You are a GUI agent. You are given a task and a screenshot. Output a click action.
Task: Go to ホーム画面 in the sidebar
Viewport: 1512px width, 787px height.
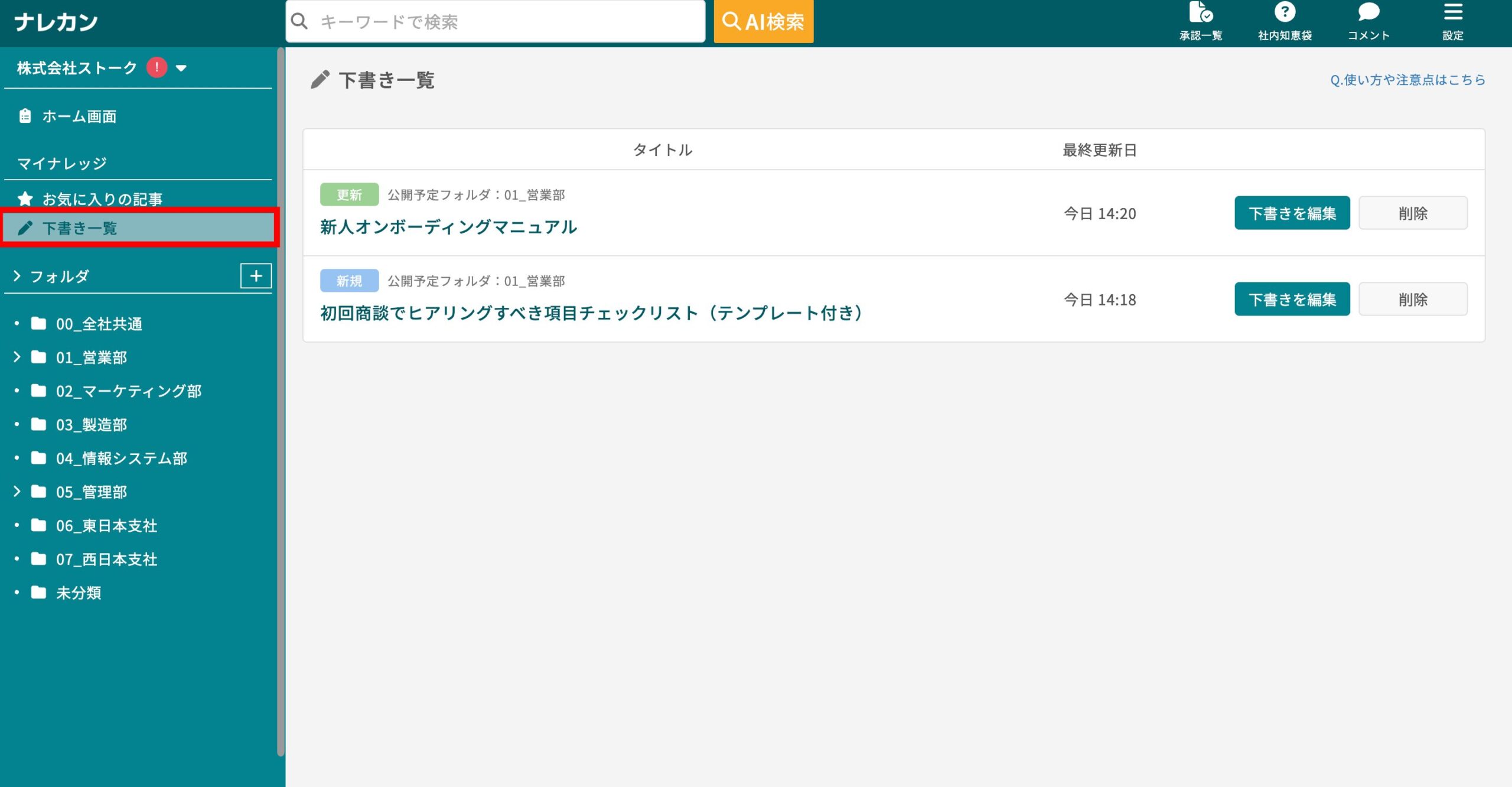pyautogui.click(x=79, y=116)
